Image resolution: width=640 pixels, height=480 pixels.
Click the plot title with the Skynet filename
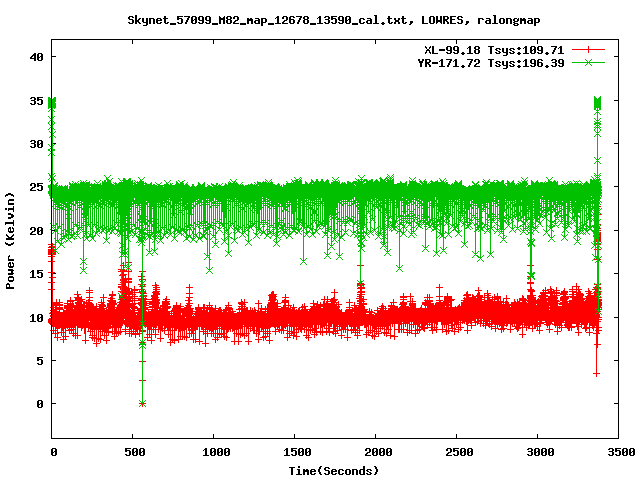pyautogui.click(x=320, y=20)
